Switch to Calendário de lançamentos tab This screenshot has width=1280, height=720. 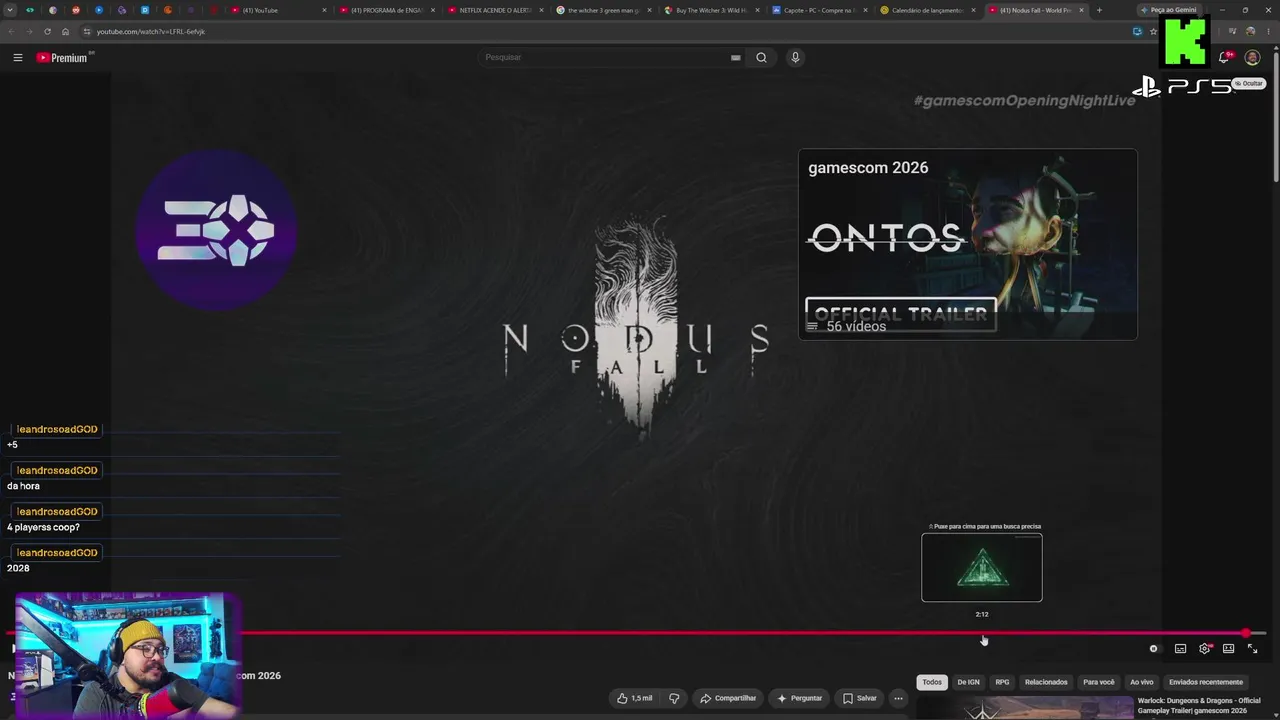point(928,10)
